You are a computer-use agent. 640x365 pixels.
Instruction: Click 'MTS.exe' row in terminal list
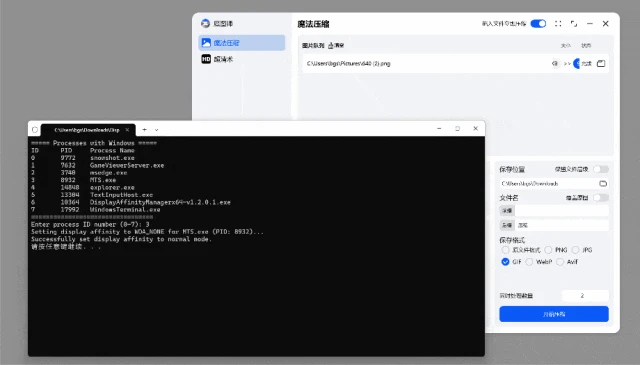point(103,180)
